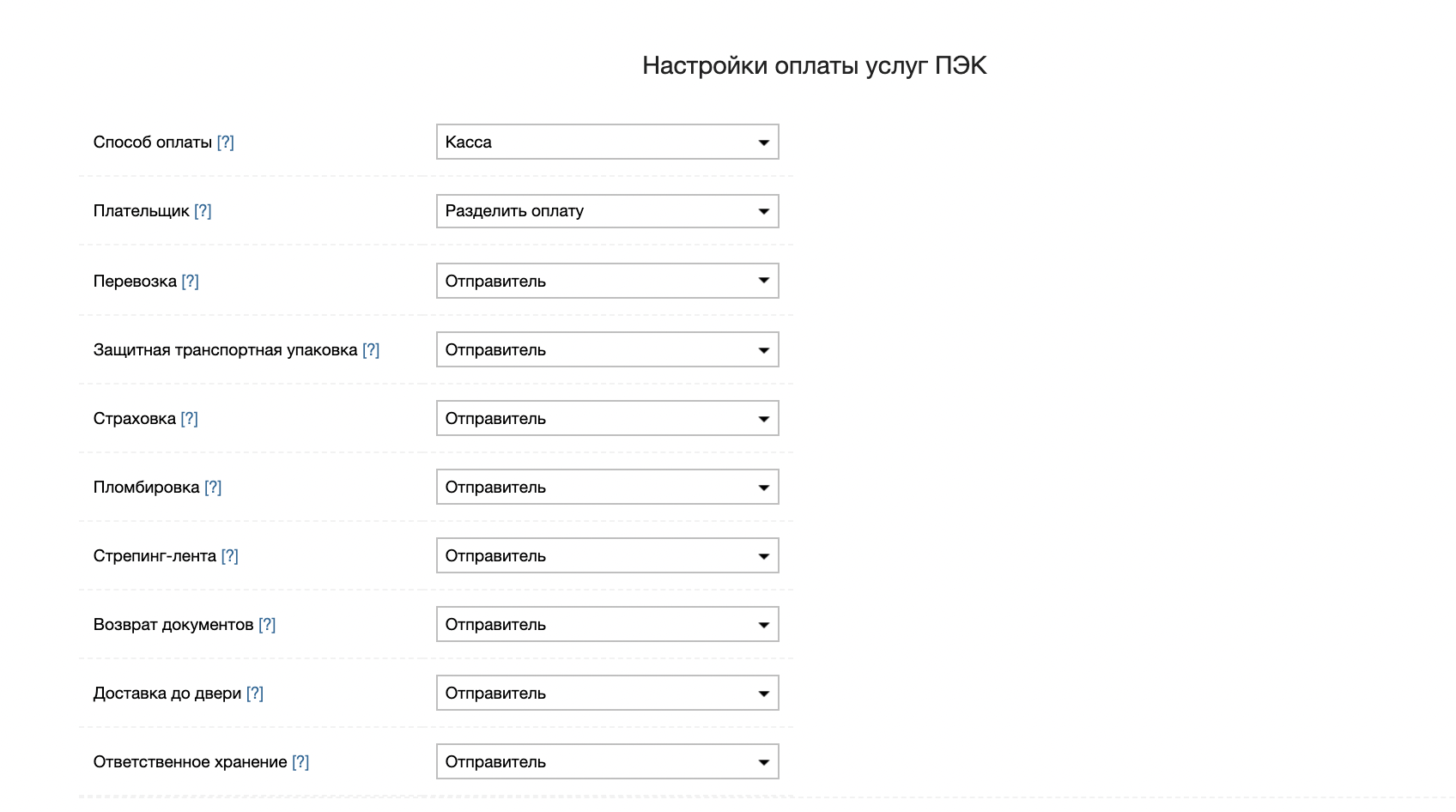Open the Стрепинг-лента payer dropdown

607,555
